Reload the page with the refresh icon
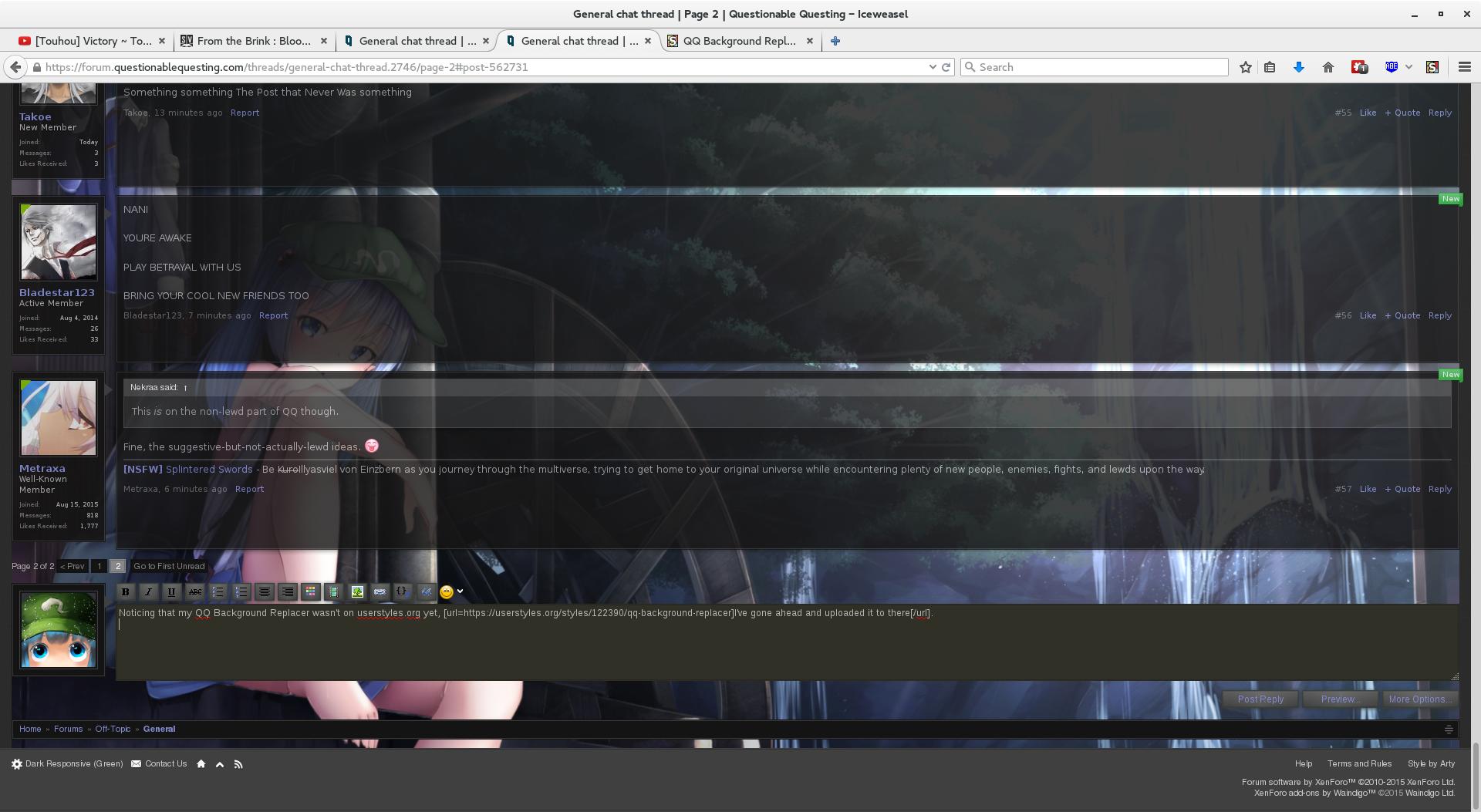1481x812 pixels. [946, 67]
